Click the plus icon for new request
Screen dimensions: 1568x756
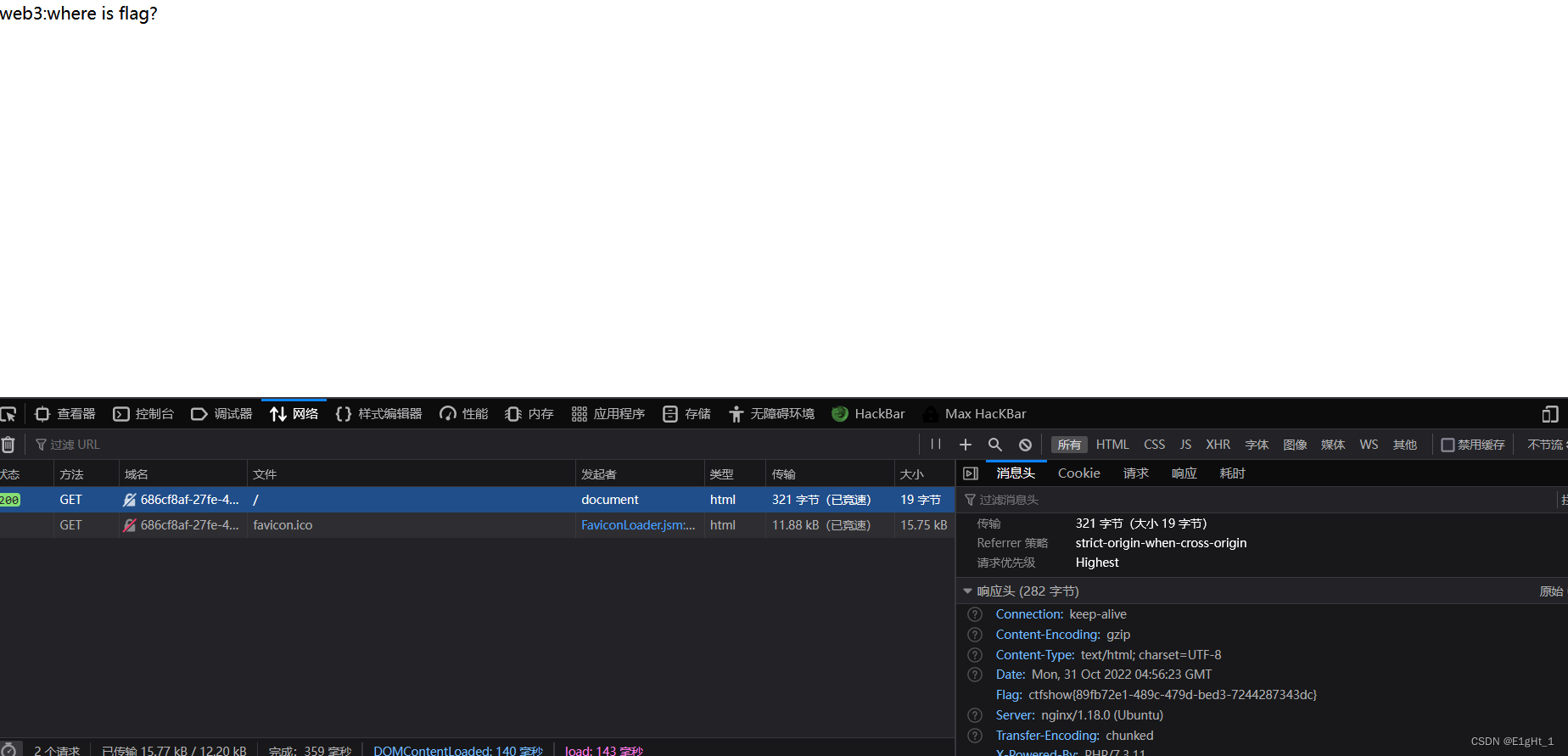pyautogui.click(x=966, y=445)
